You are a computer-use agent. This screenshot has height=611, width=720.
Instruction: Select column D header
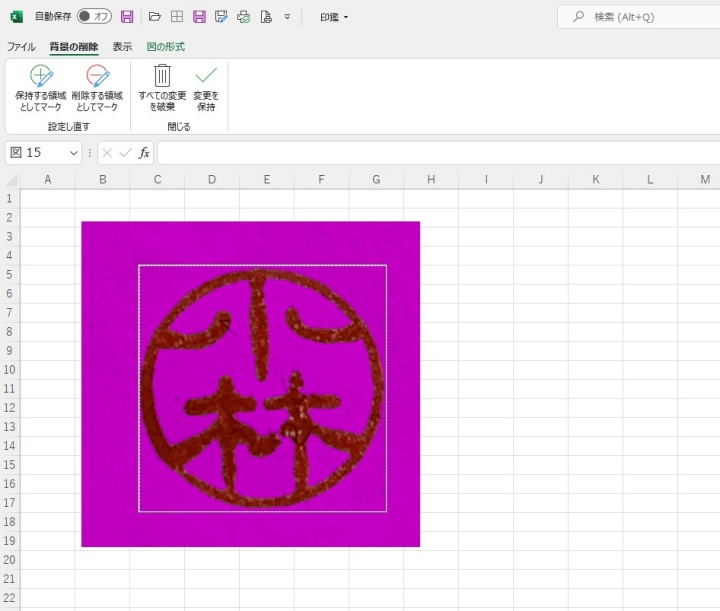(x=212, y=179)
